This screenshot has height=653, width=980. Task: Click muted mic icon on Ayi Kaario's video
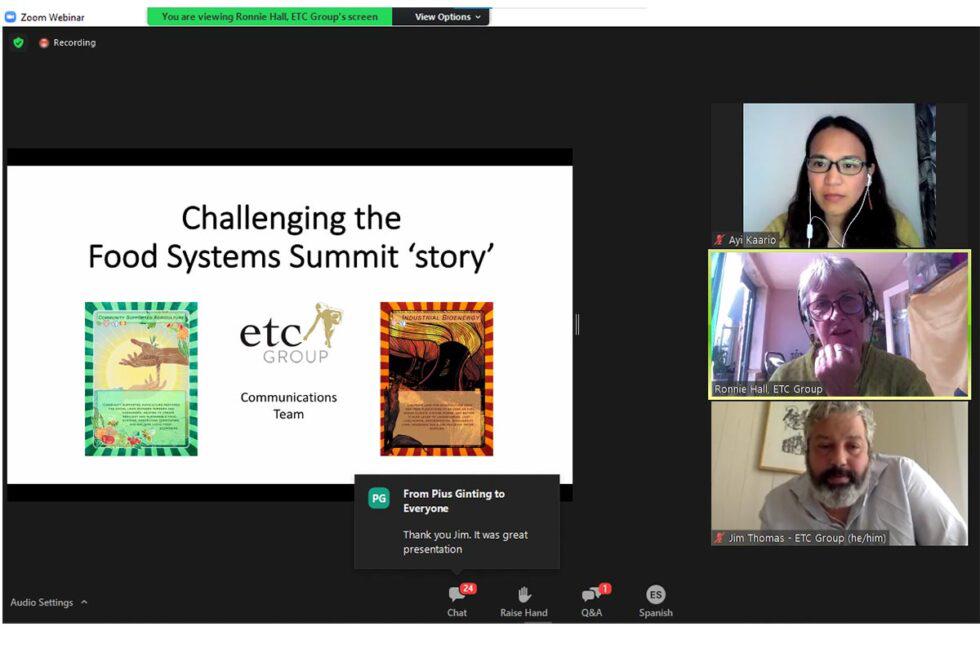719,240
